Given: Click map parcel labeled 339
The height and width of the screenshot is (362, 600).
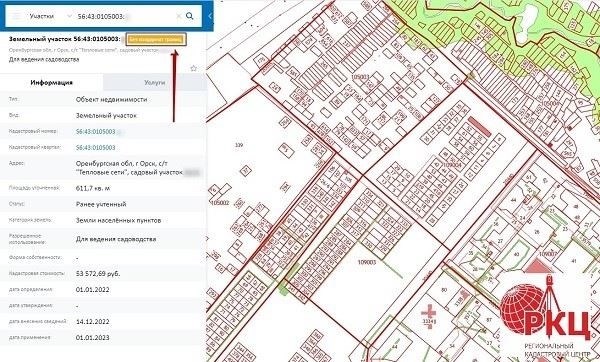Looking at the screenshot, I should (x=239, y=145).
